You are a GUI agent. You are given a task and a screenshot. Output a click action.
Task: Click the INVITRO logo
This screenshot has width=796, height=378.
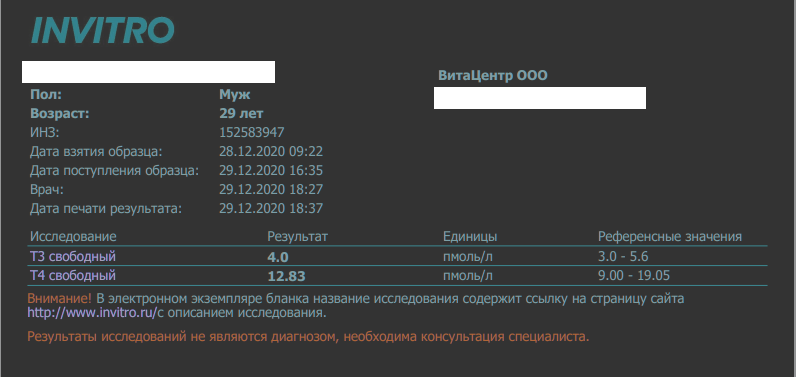(103, 30)
